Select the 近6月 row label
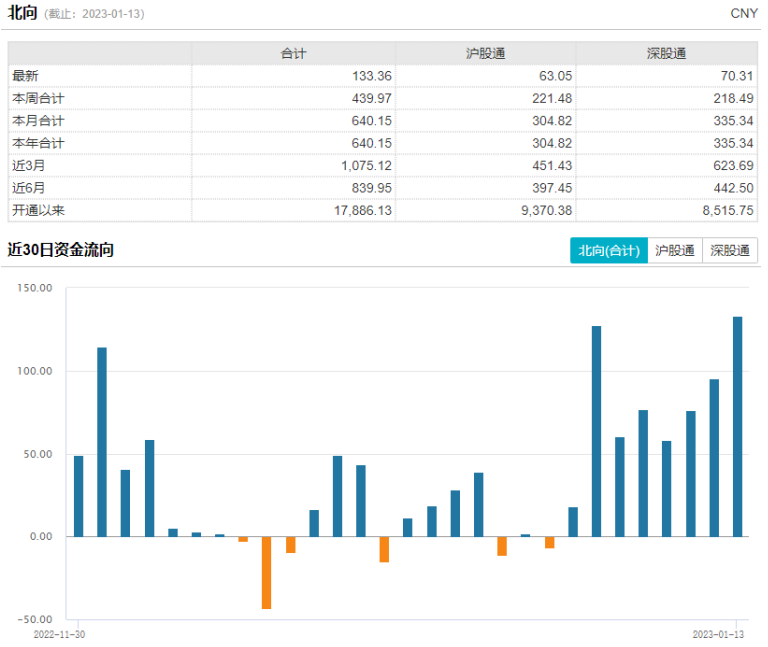 (28, 188)
